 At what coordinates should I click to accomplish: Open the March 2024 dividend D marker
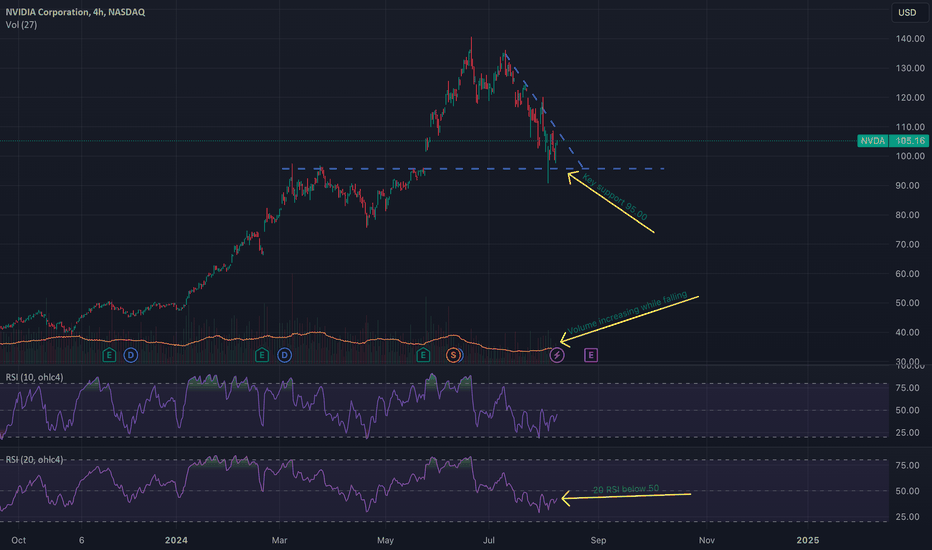(285, 356)
